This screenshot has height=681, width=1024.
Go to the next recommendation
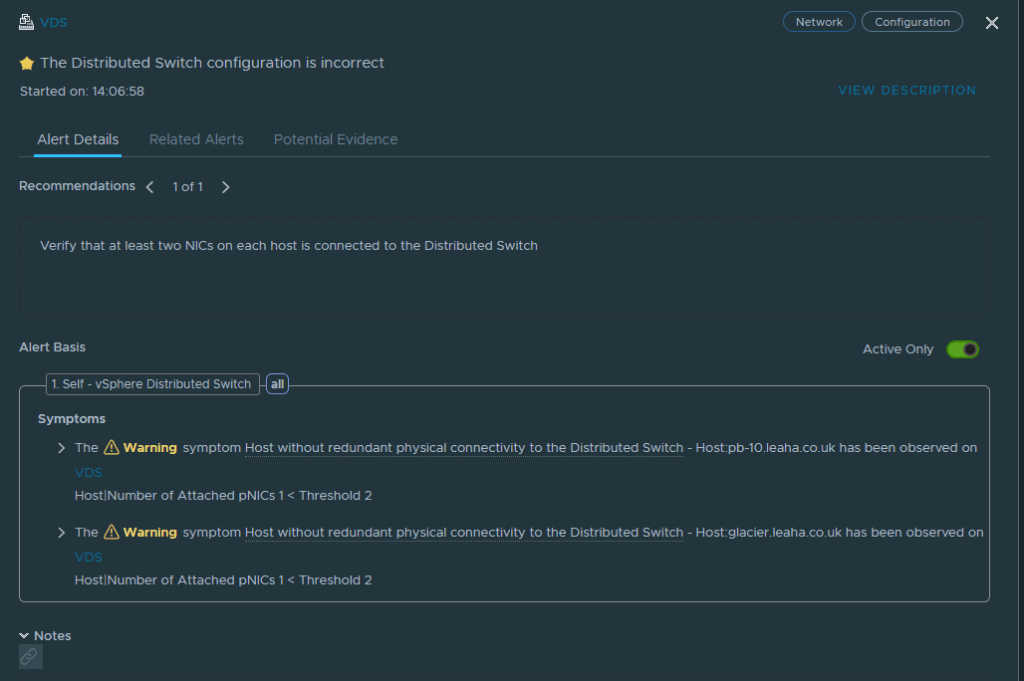point(225,187)
